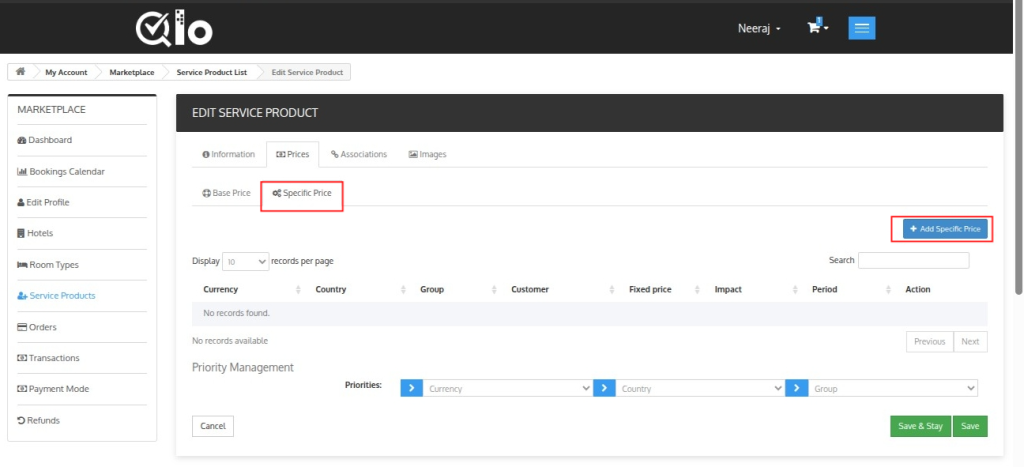Go to home via breadcrumb house icon
The image size is (1024, 467).
pos(20,72)
